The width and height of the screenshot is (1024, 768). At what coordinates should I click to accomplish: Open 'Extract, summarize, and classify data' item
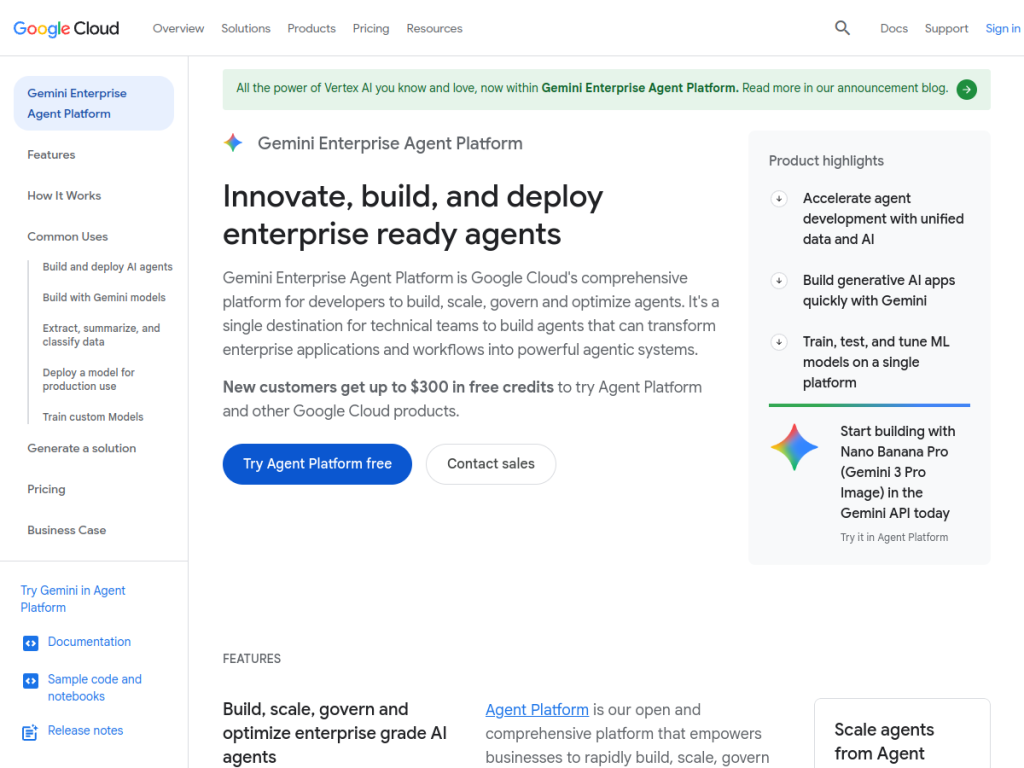(x=101, y=335)
